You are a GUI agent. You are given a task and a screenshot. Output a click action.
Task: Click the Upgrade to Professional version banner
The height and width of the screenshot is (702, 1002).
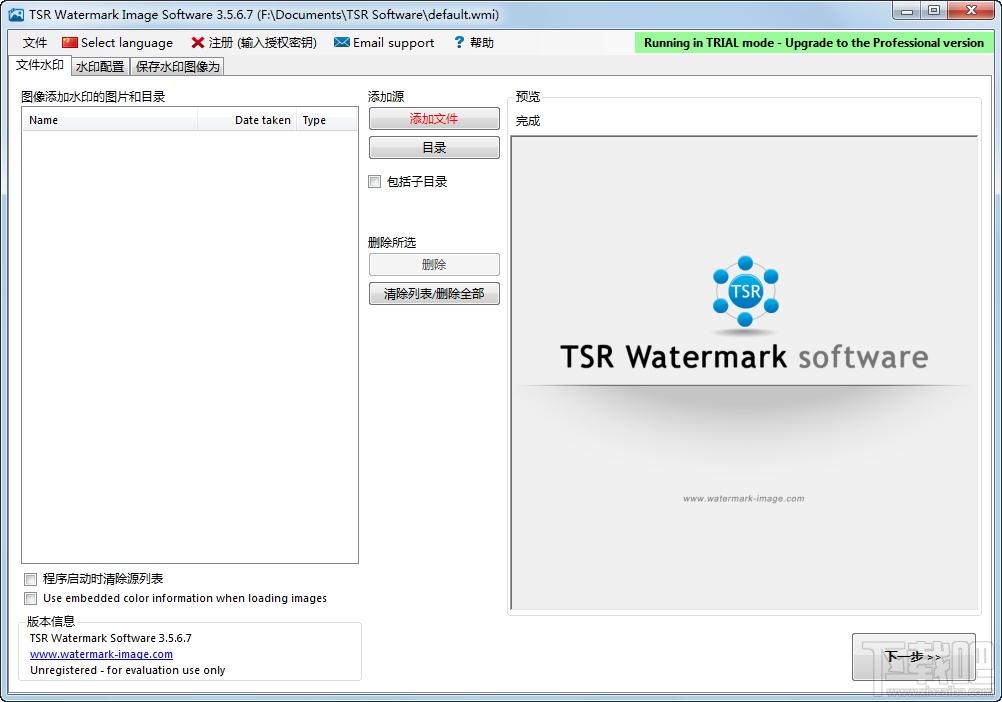tap(813, 43)
